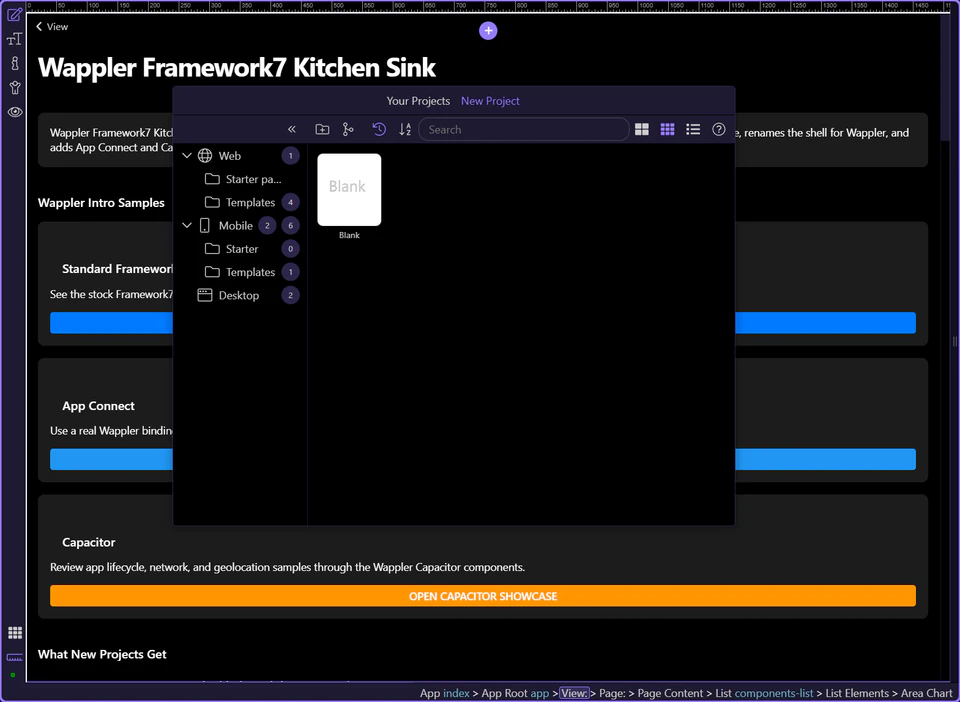Toggle alphabetical A-Z sort icon
Viewport: 960px width, 702px height.
(x=405, y=129)
